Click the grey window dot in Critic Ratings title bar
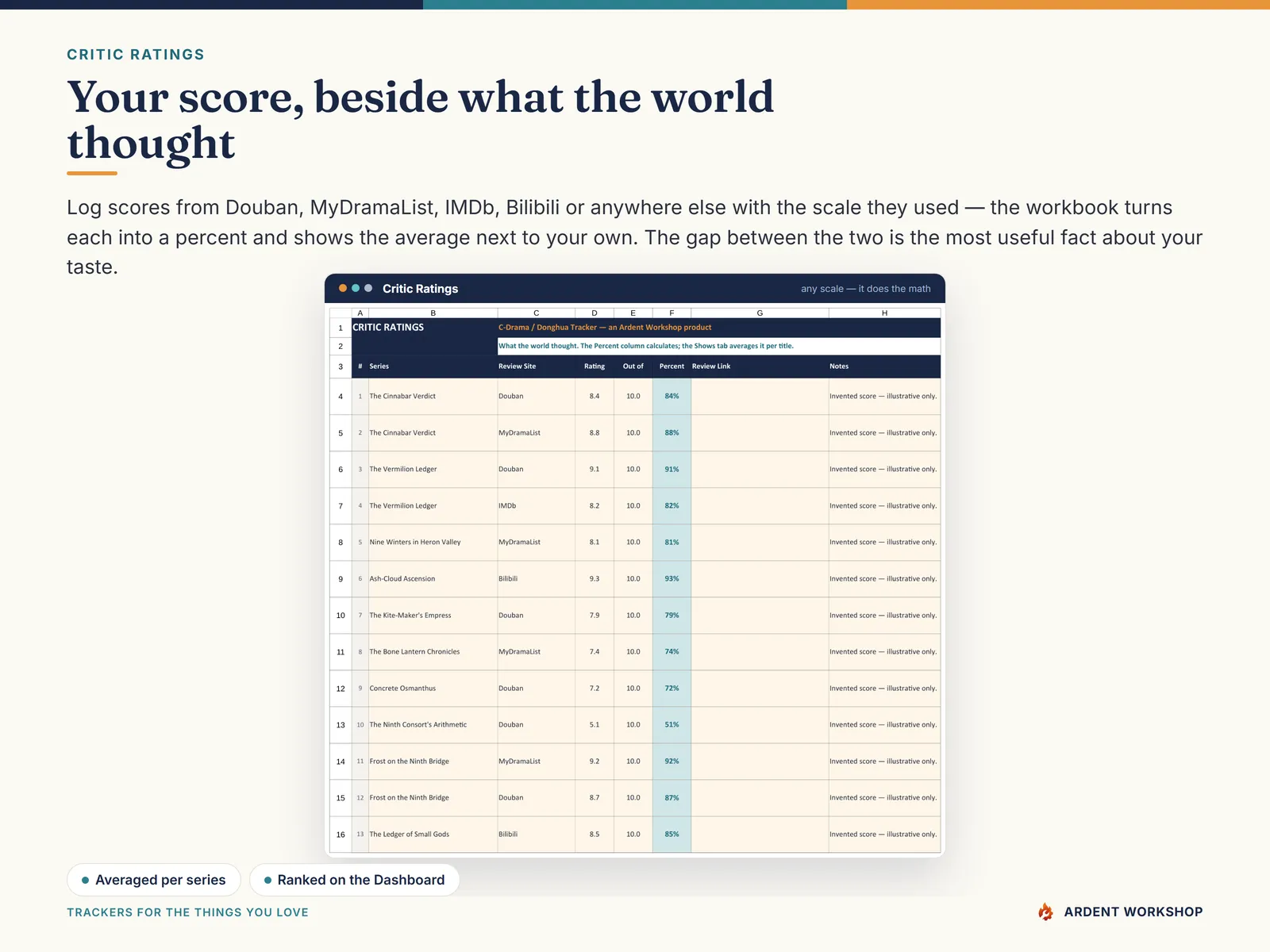1270x952 pixels. [368, 288]
